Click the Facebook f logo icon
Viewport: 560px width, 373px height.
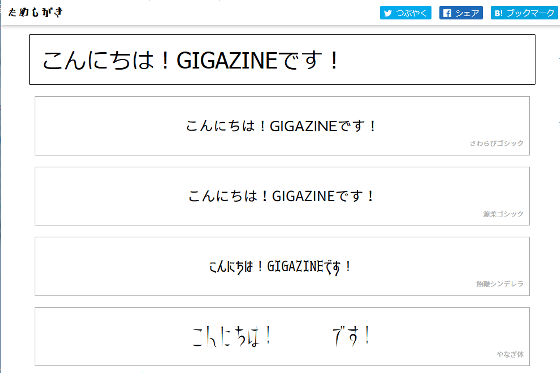[447, 13]
